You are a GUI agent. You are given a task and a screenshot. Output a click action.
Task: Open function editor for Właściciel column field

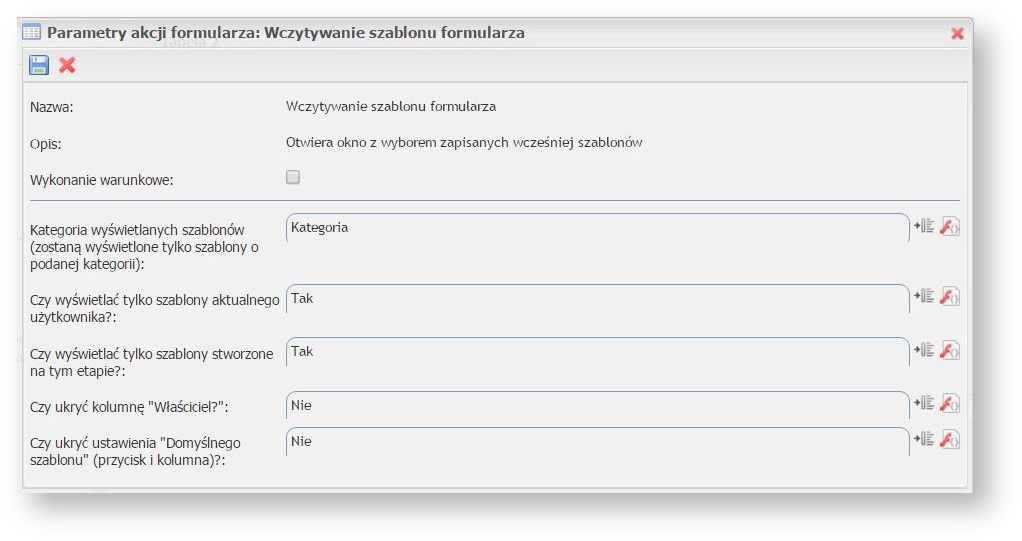tap(950, 403)
